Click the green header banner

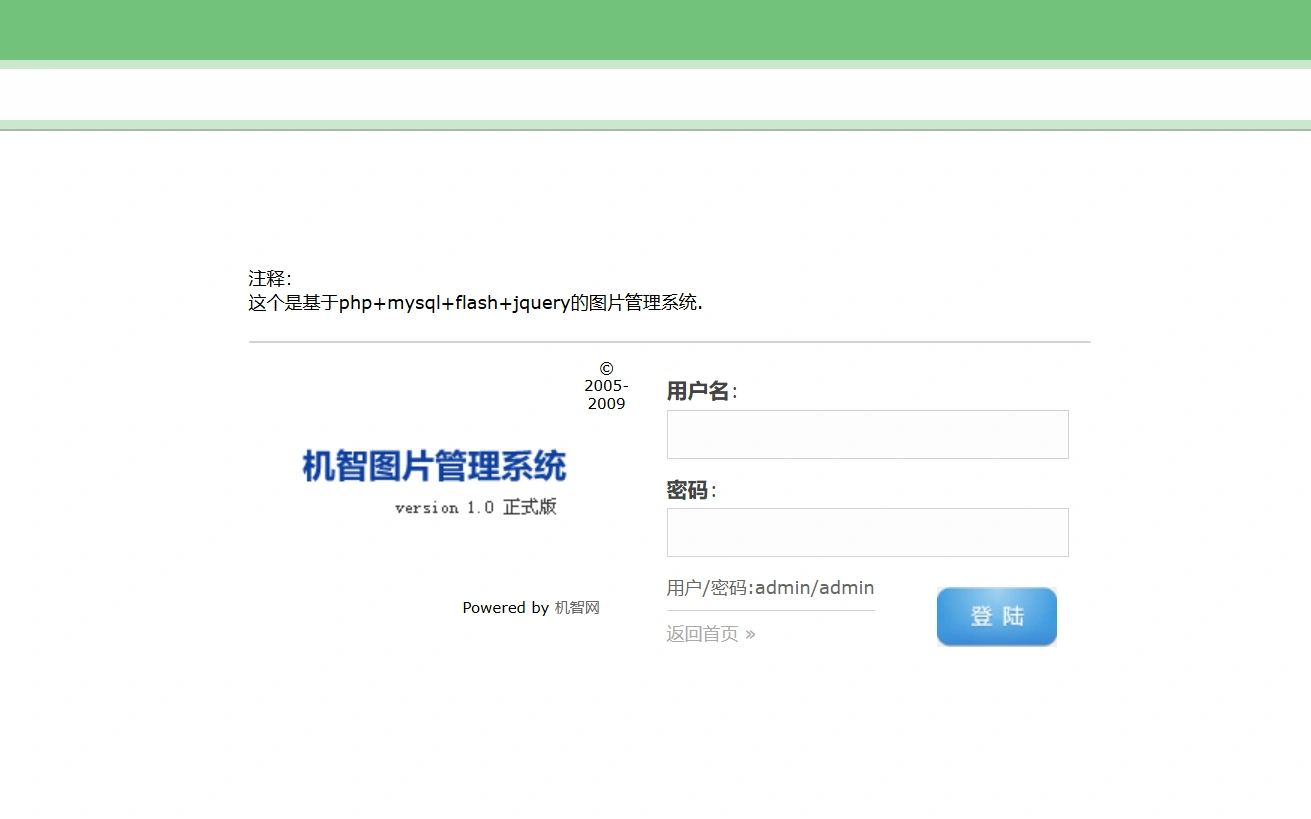[x=655, y=30]
